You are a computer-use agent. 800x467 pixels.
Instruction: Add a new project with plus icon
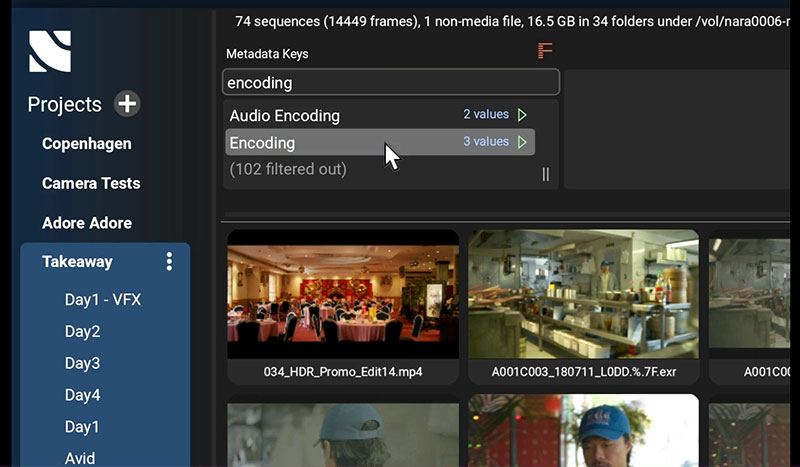coord(127,104)
